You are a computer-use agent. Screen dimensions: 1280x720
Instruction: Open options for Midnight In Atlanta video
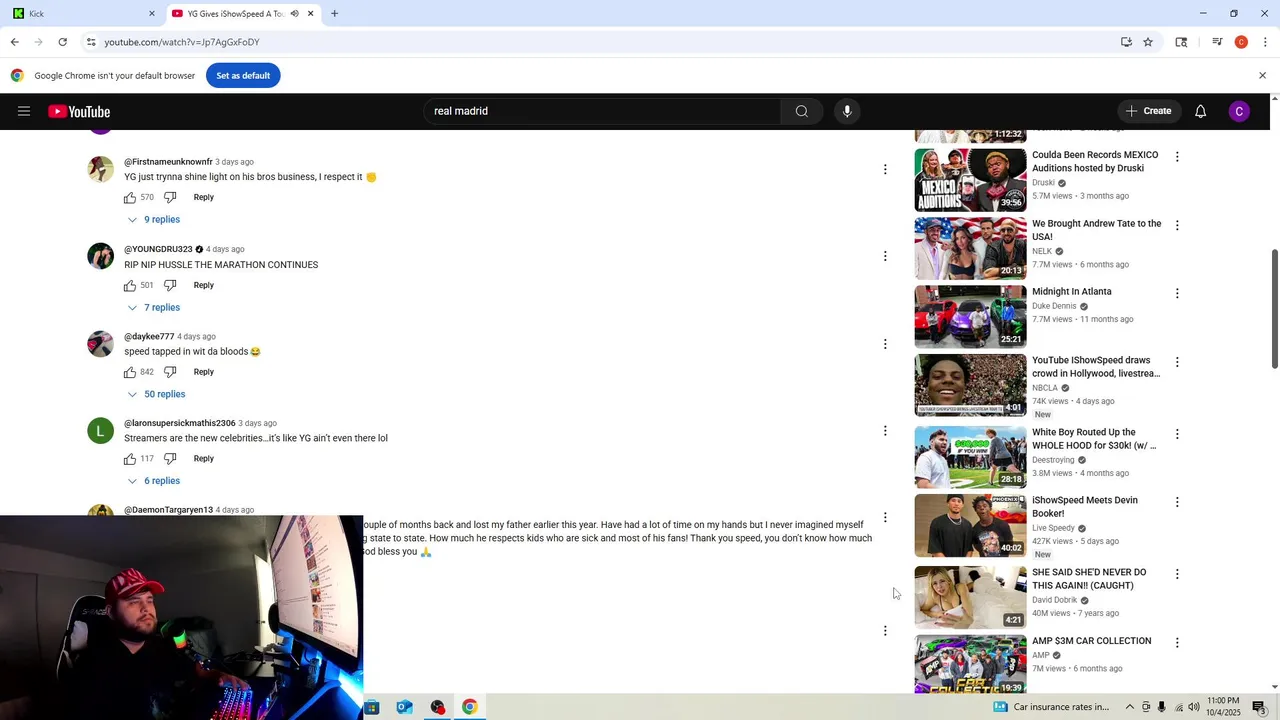(x=1177, y=294)
